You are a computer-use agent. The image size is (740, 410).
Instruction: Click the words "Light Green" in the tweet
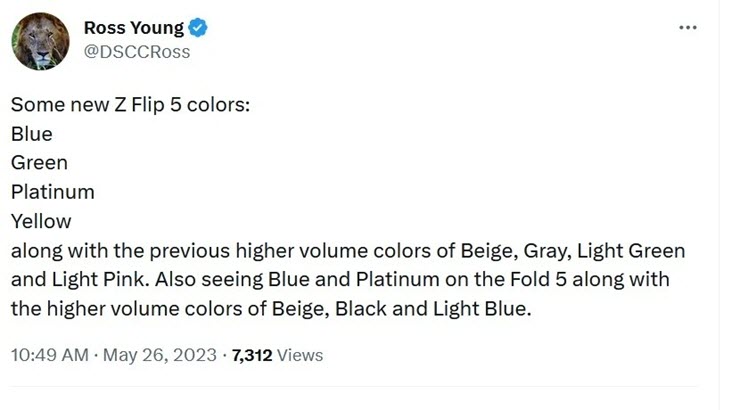[x=630, y=250]
